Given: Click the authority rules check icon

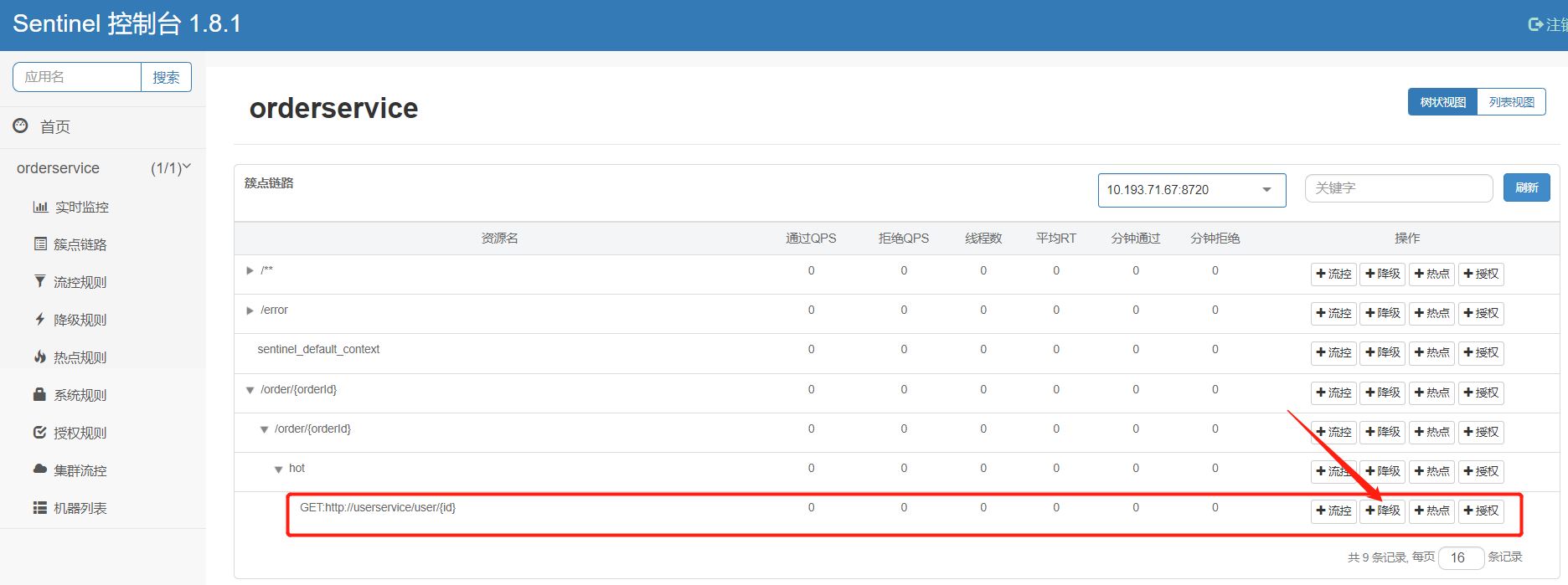Looking at the screenshot, I should (x=39, y=432).
